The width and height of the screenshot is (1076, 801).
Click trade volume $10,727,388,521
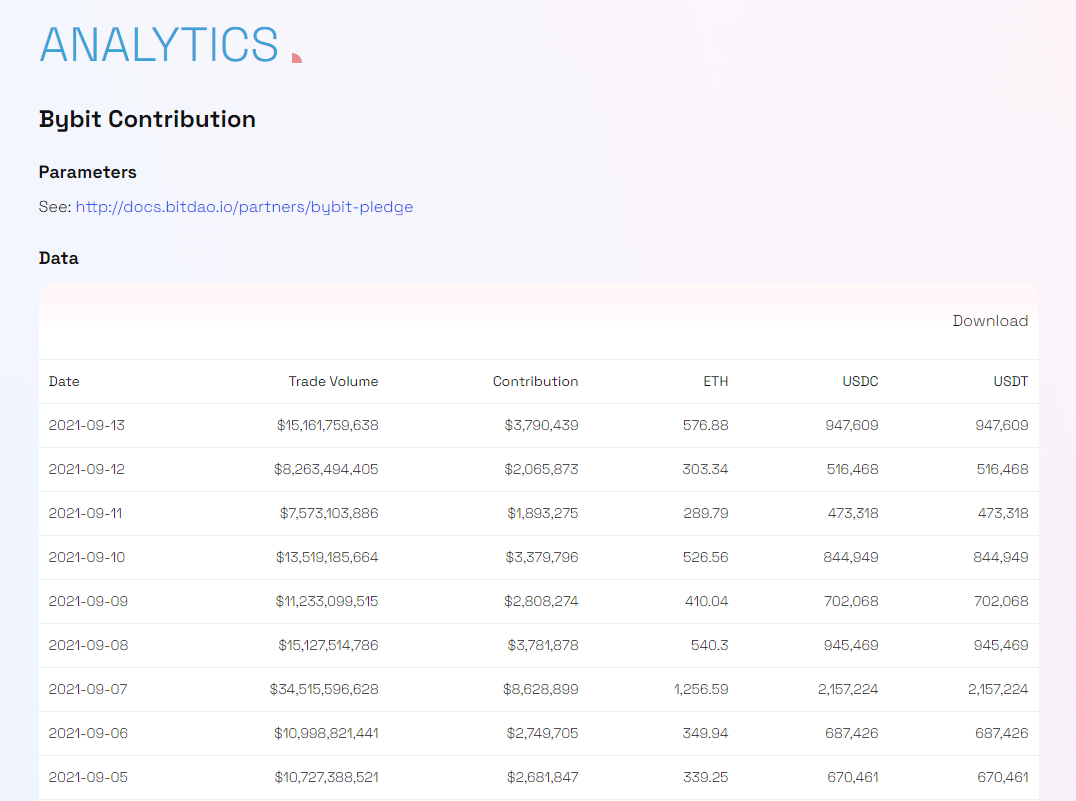(326, 777)
